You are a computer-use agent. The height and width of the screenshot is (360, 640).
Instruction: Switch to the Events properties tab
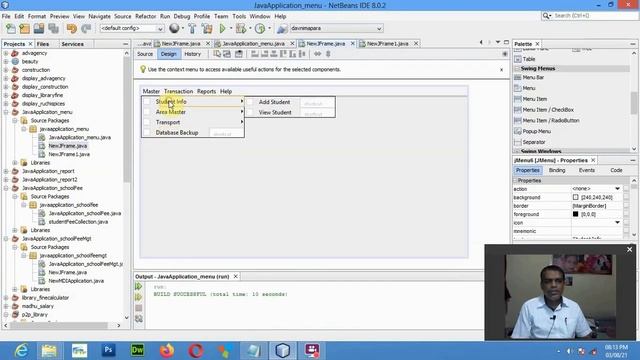[x=587, y=170]
